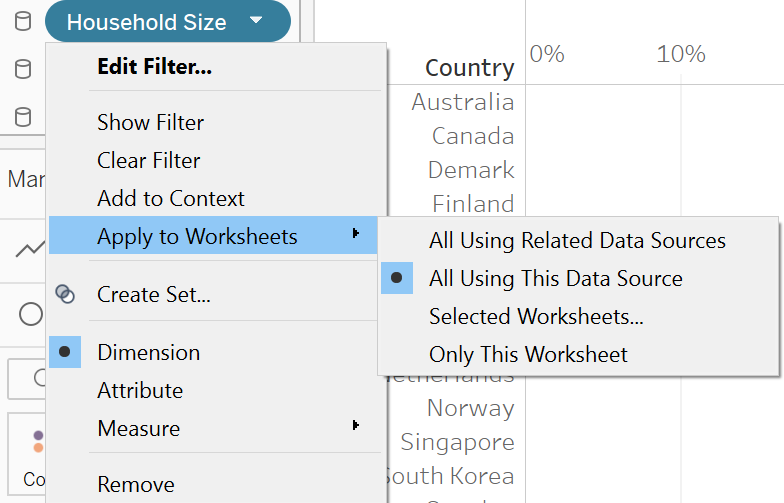
Task: Click the Create Set overlapping circles icon
Action: point(65,294)
